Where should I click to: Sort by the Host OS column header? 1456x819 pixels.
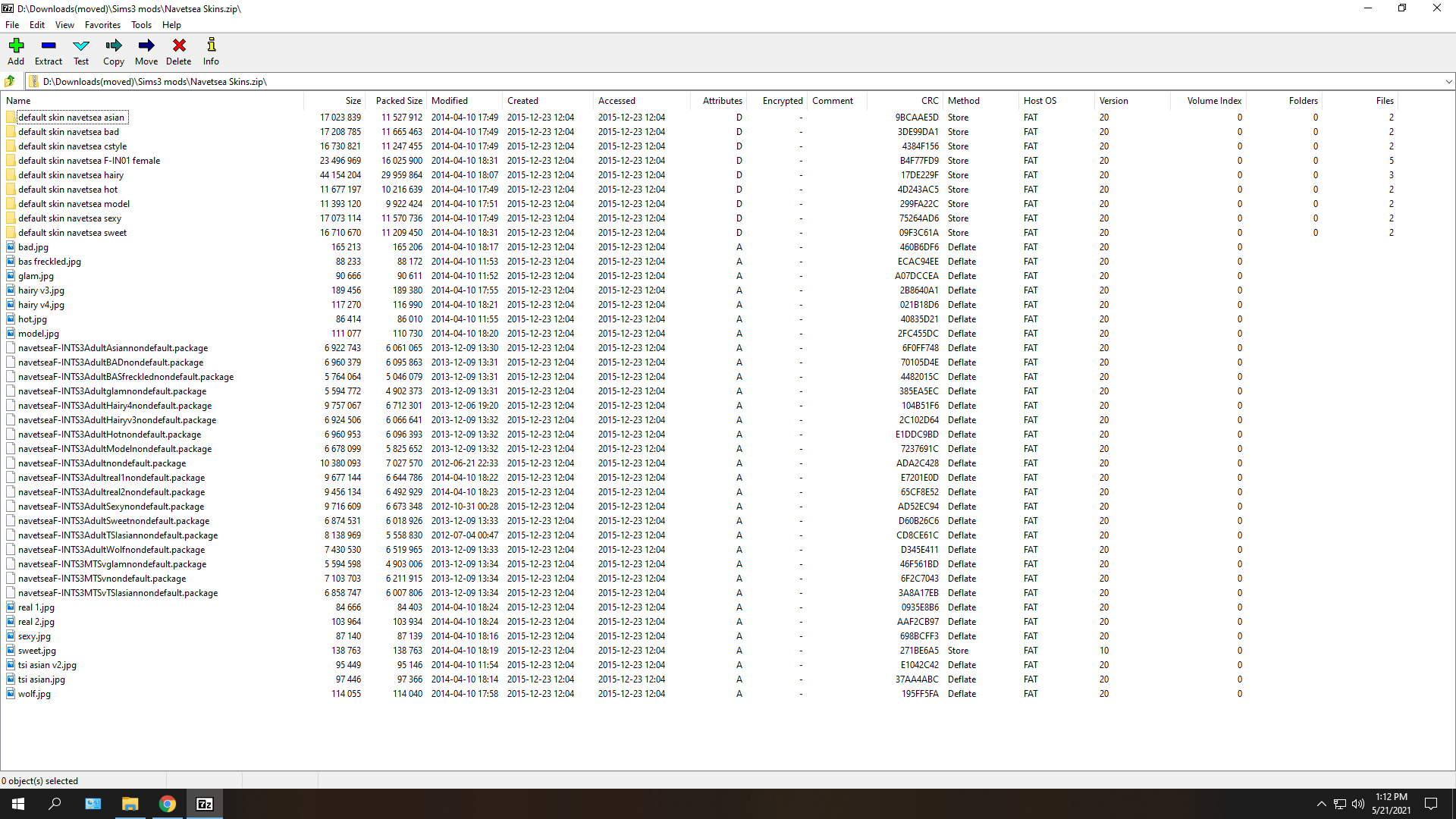coord(1056,101)
